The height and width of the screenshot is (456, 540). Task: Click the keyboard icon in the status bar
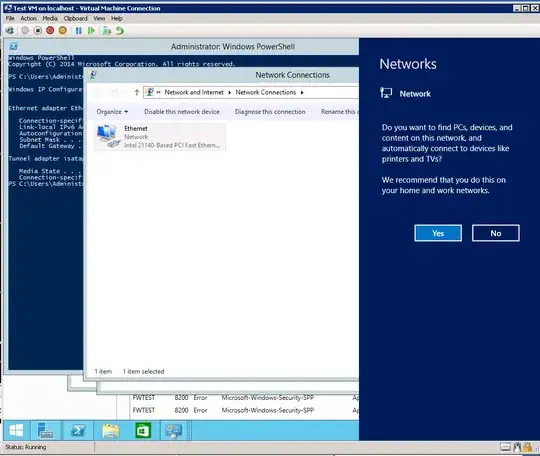pos(505,447)
